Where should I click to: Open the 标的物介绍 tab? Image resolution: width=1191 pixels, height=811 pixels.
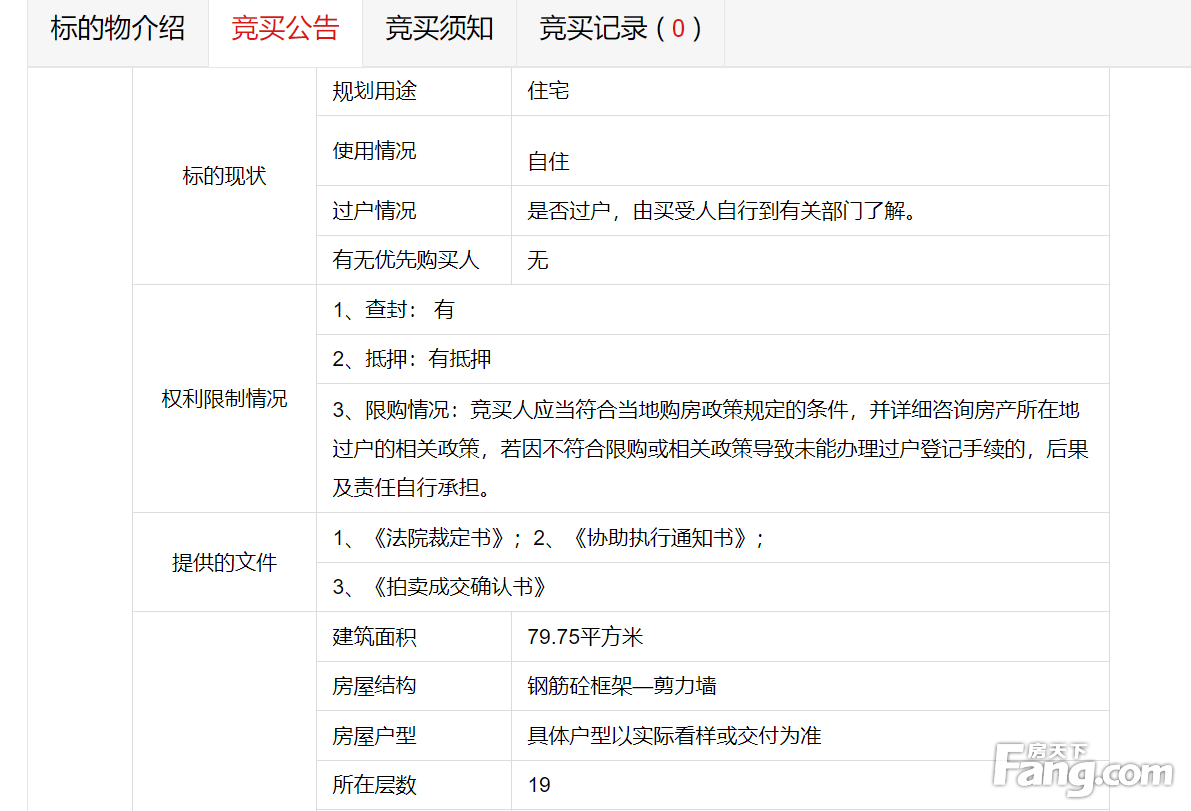[118, 29]
